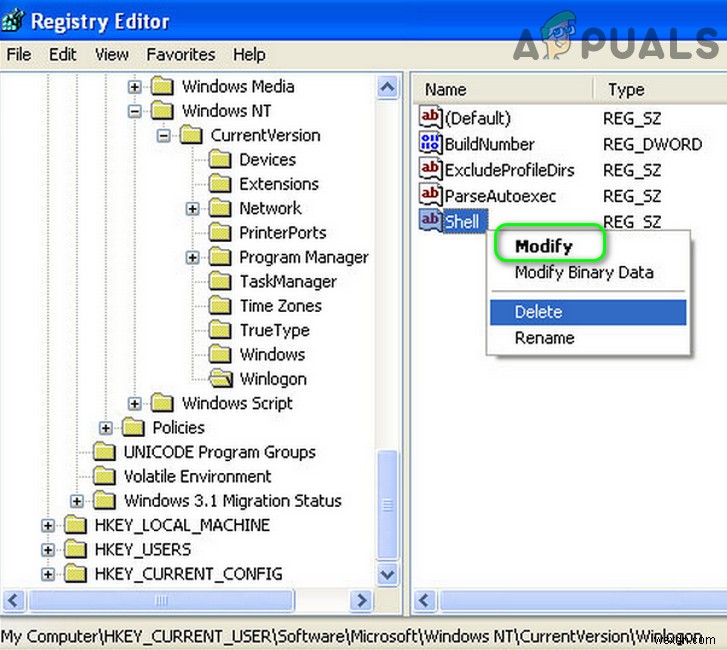Open the Edit menu
Screen dimensions: 727x650
[x=63, y=55]
